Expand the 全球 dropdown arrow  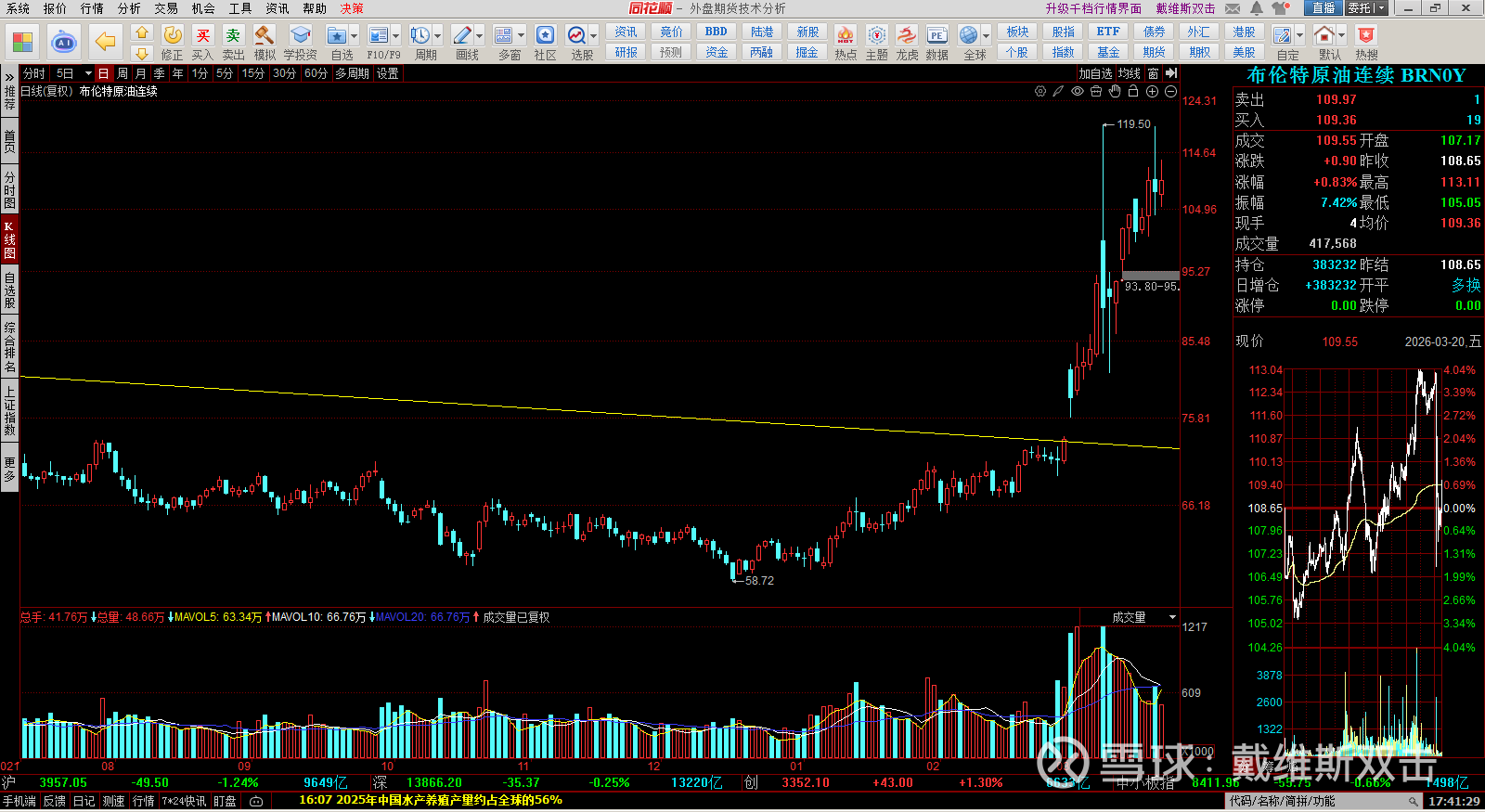coord(987,36)
